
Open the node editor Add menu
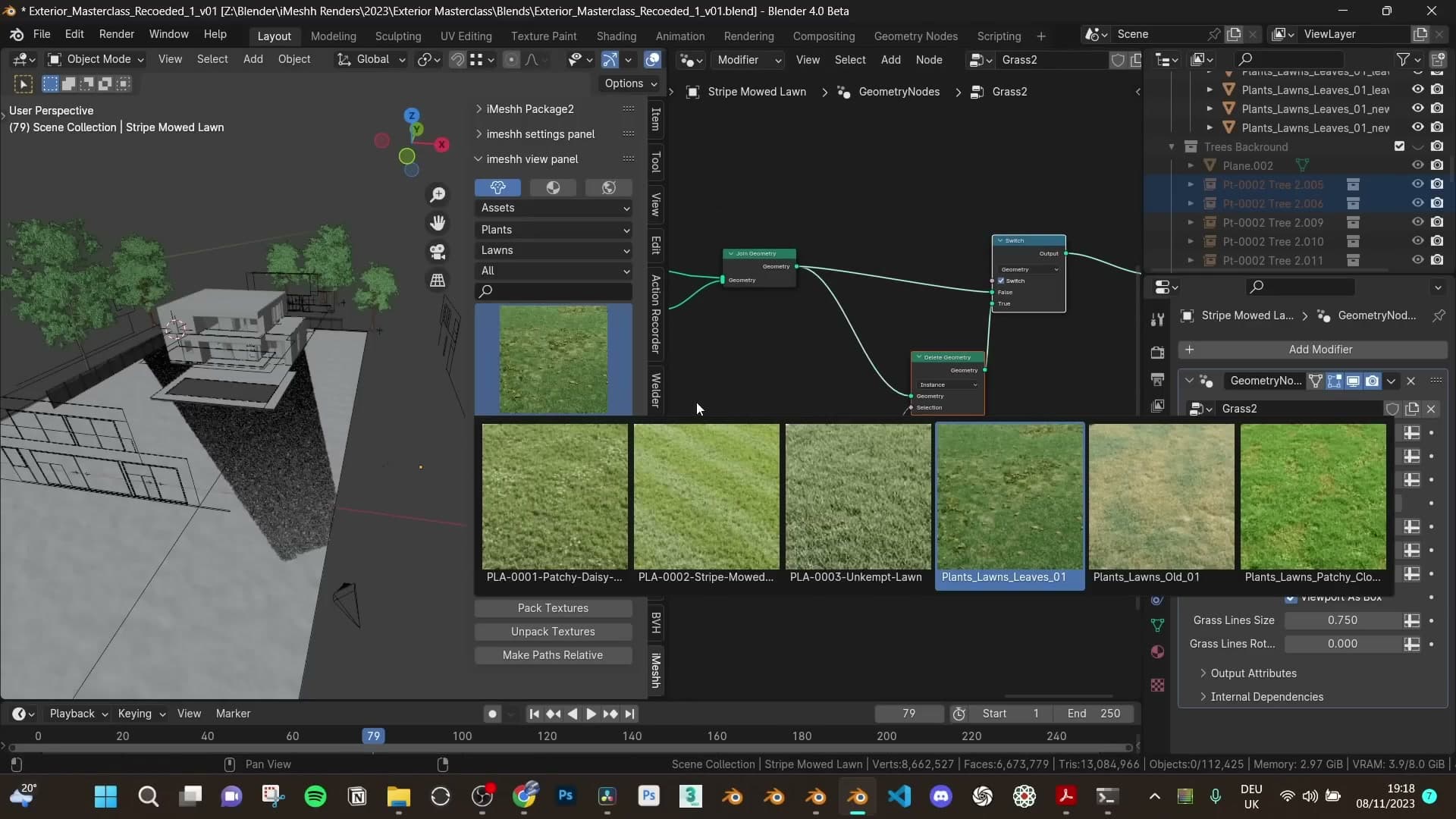tap(890, 59)
